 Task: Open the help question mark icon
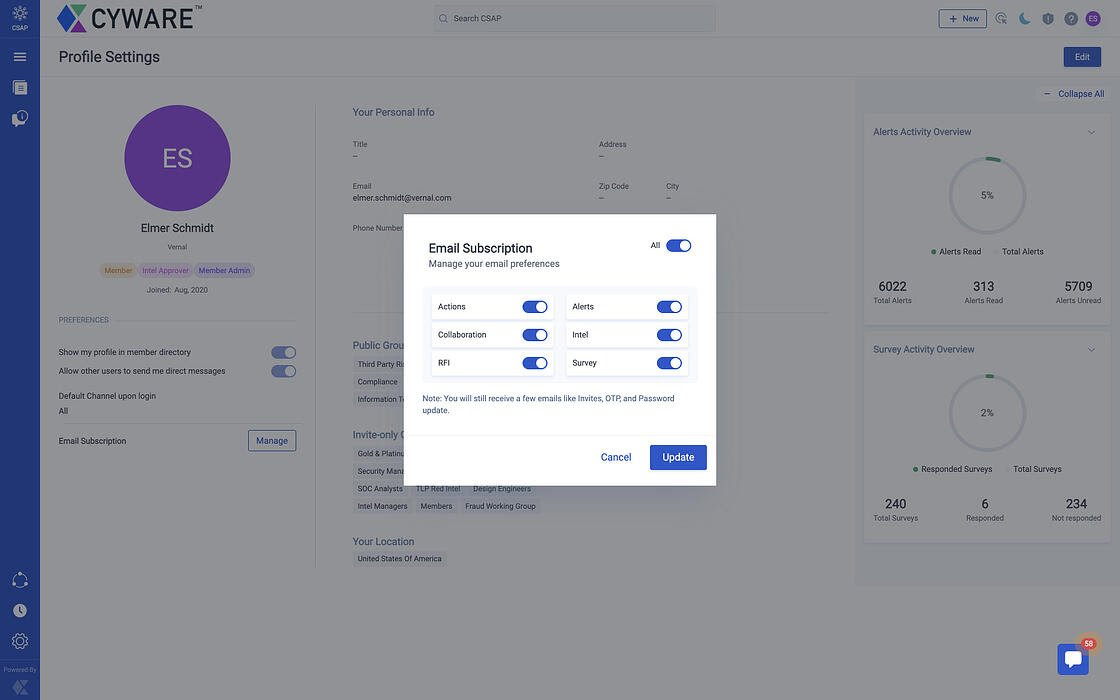1071,19
